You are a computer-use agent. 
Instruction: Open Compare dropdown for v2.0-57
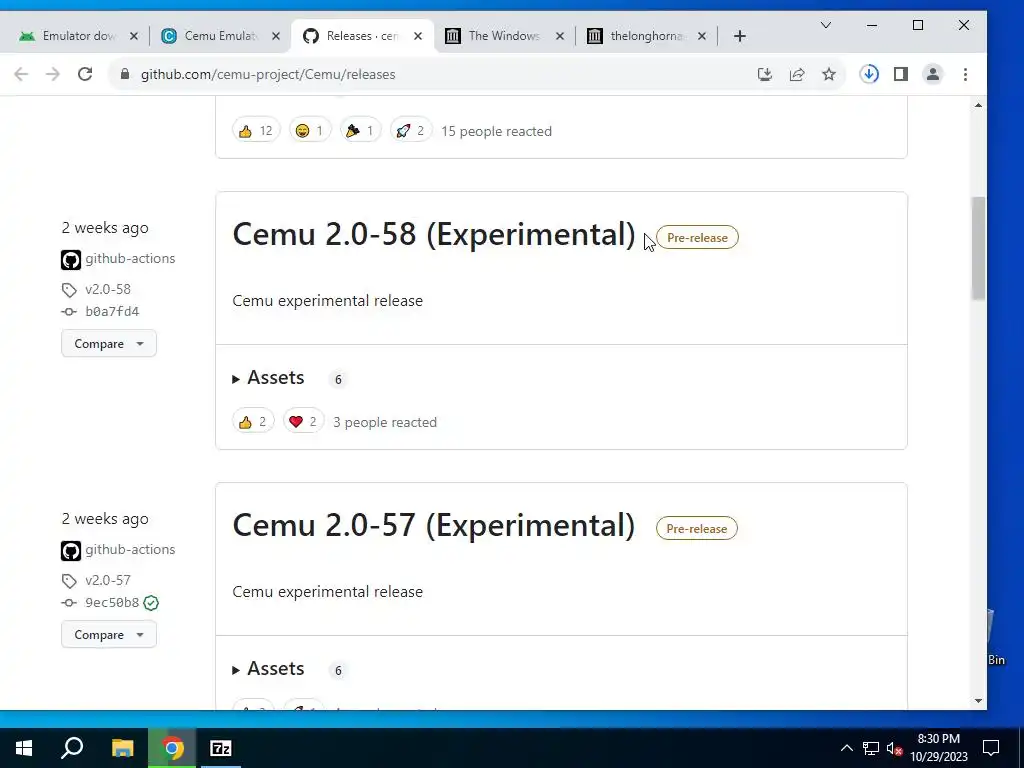point(108,635)
